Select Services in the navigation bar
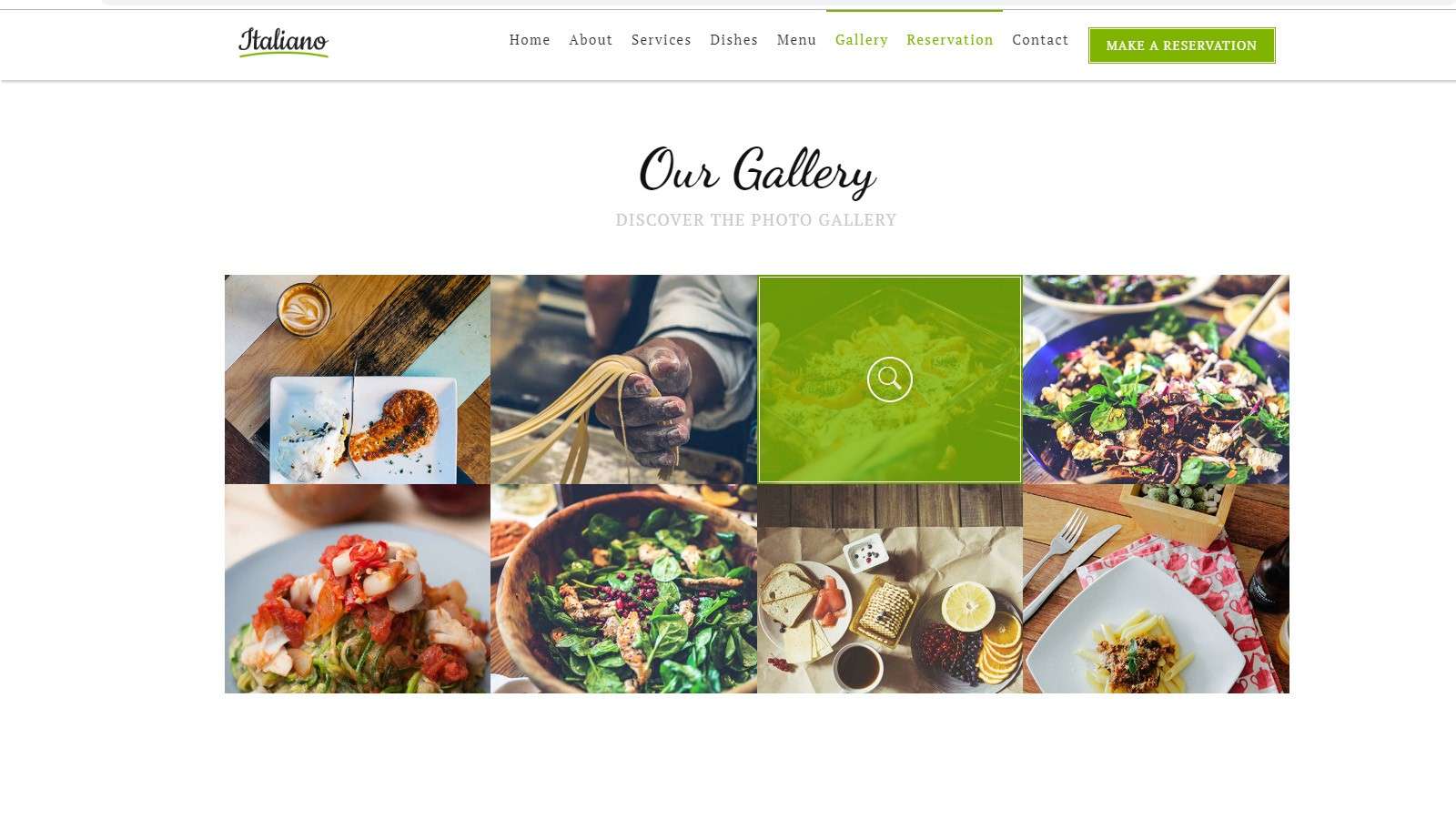 (662, 40)
